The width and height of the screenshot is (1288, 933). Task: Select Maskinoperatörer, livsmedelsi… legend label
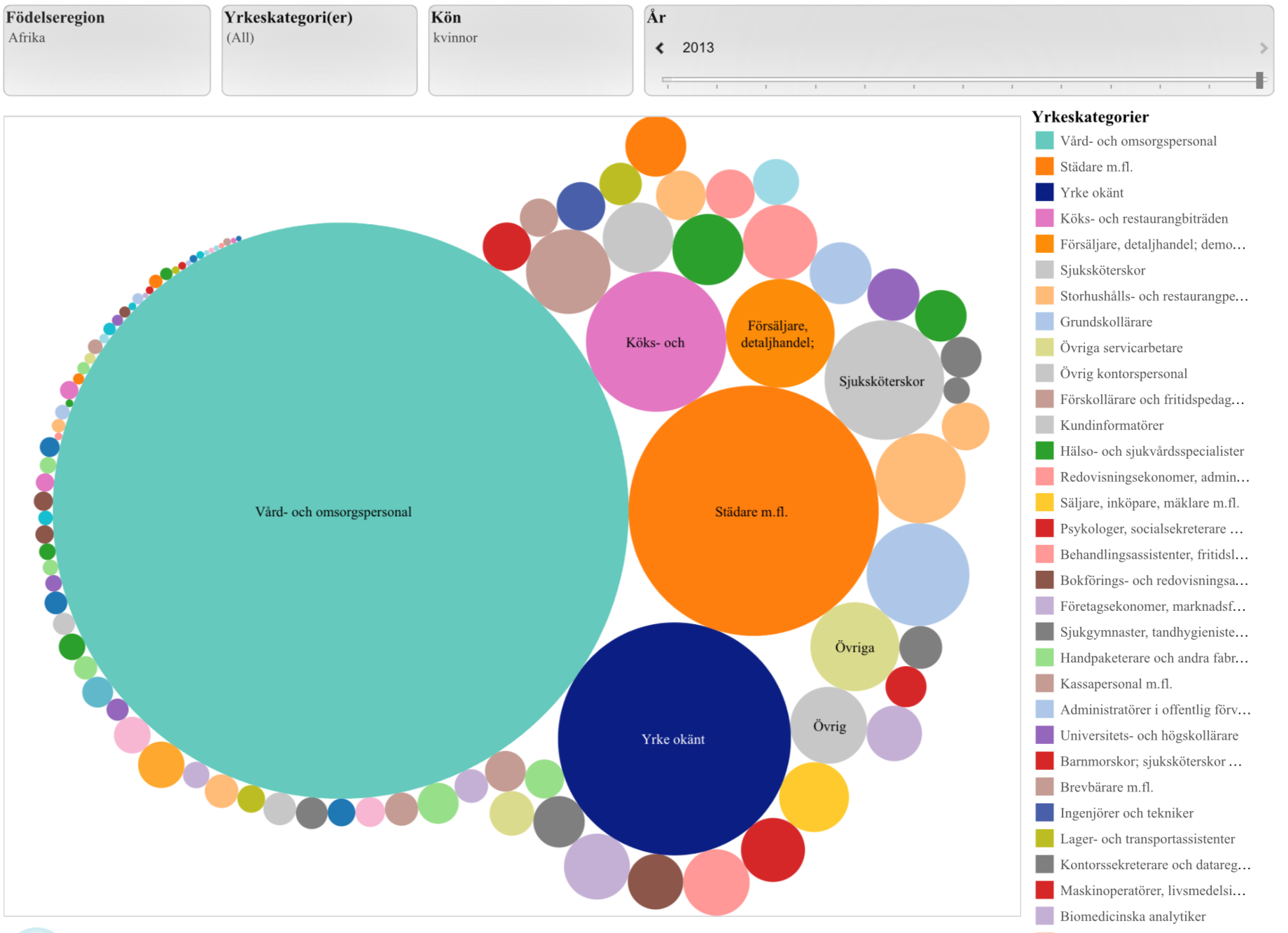point(1153,891)
